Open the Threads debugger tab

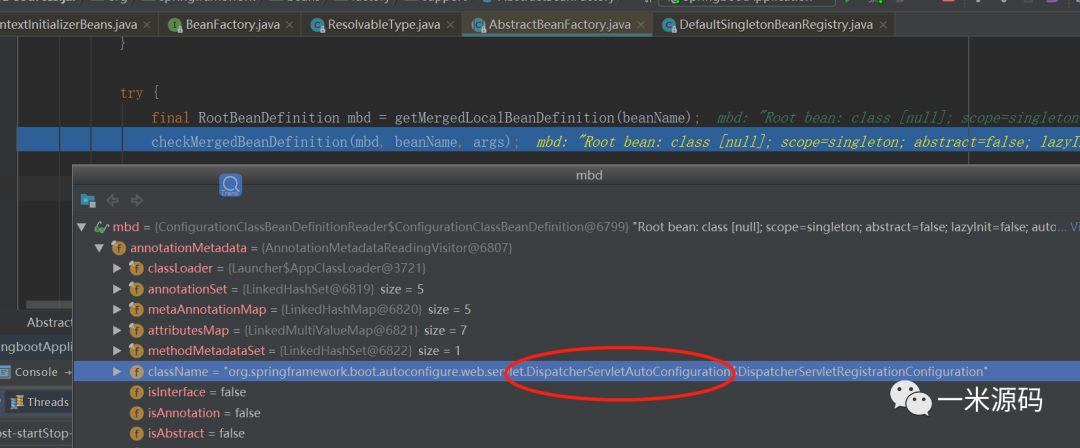tap(40, 402)
